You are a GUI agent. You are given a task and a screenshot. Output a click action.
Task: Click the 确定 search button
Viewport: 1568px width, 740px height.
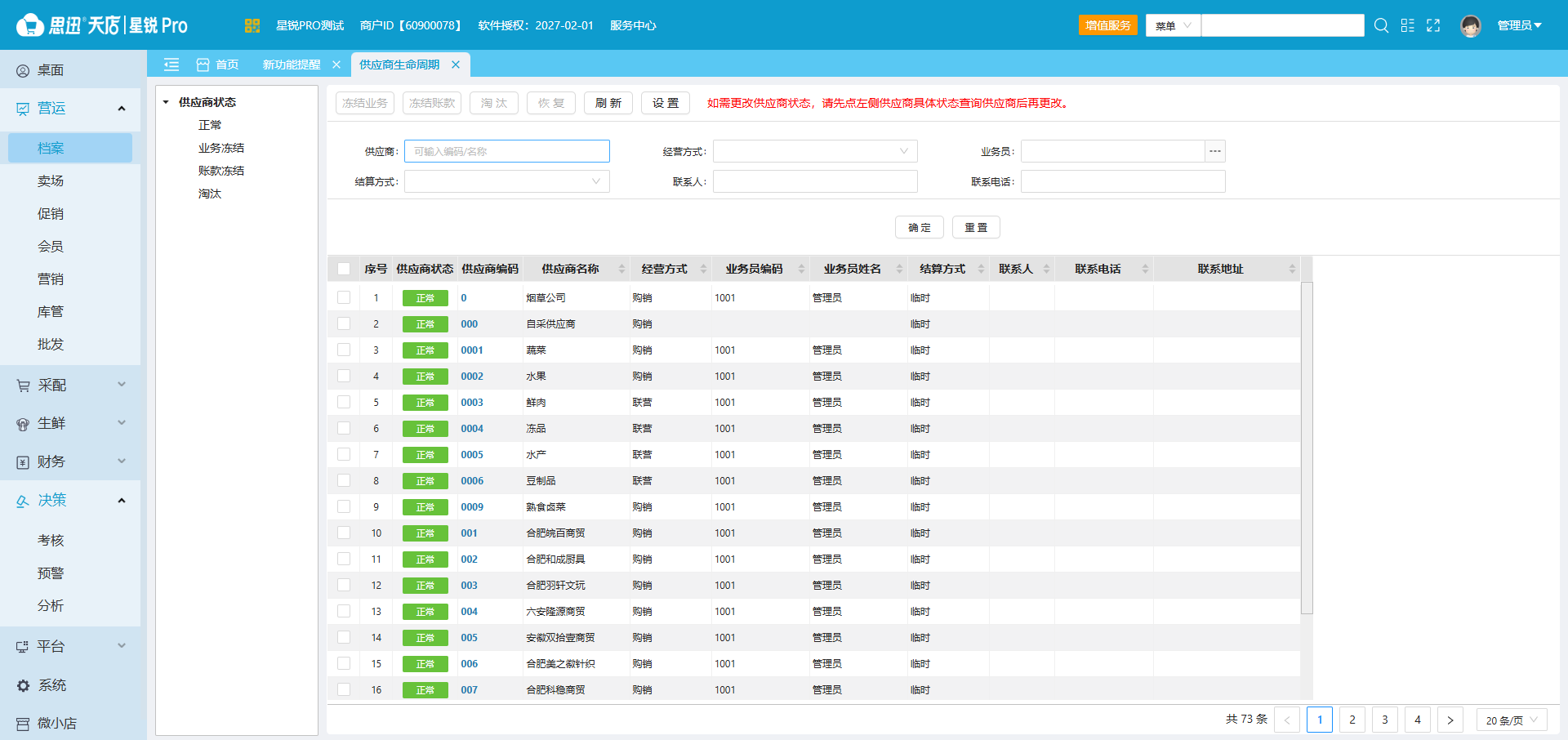pos(920,227)
